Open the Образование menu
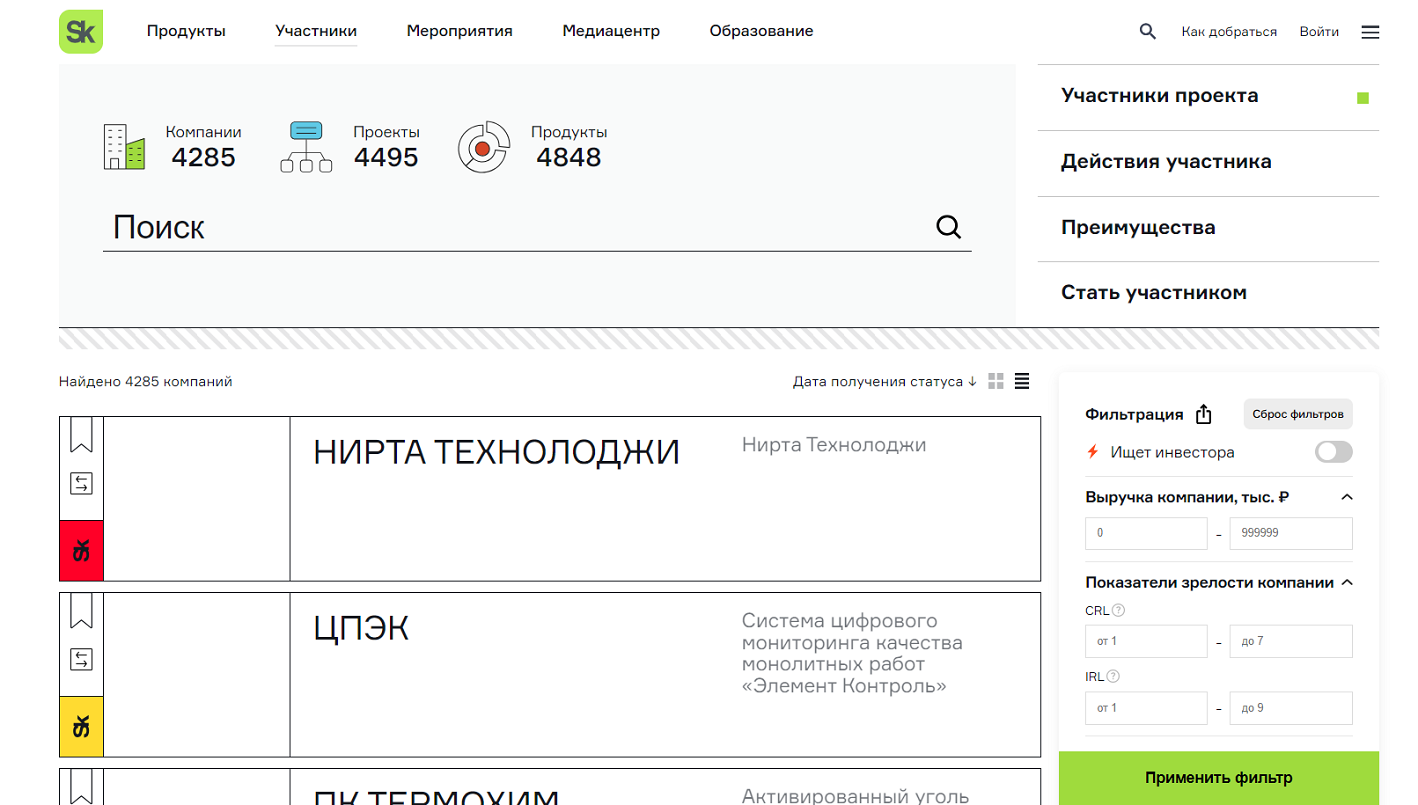This screenshot has width=1418, height=805. click(761, 31)
